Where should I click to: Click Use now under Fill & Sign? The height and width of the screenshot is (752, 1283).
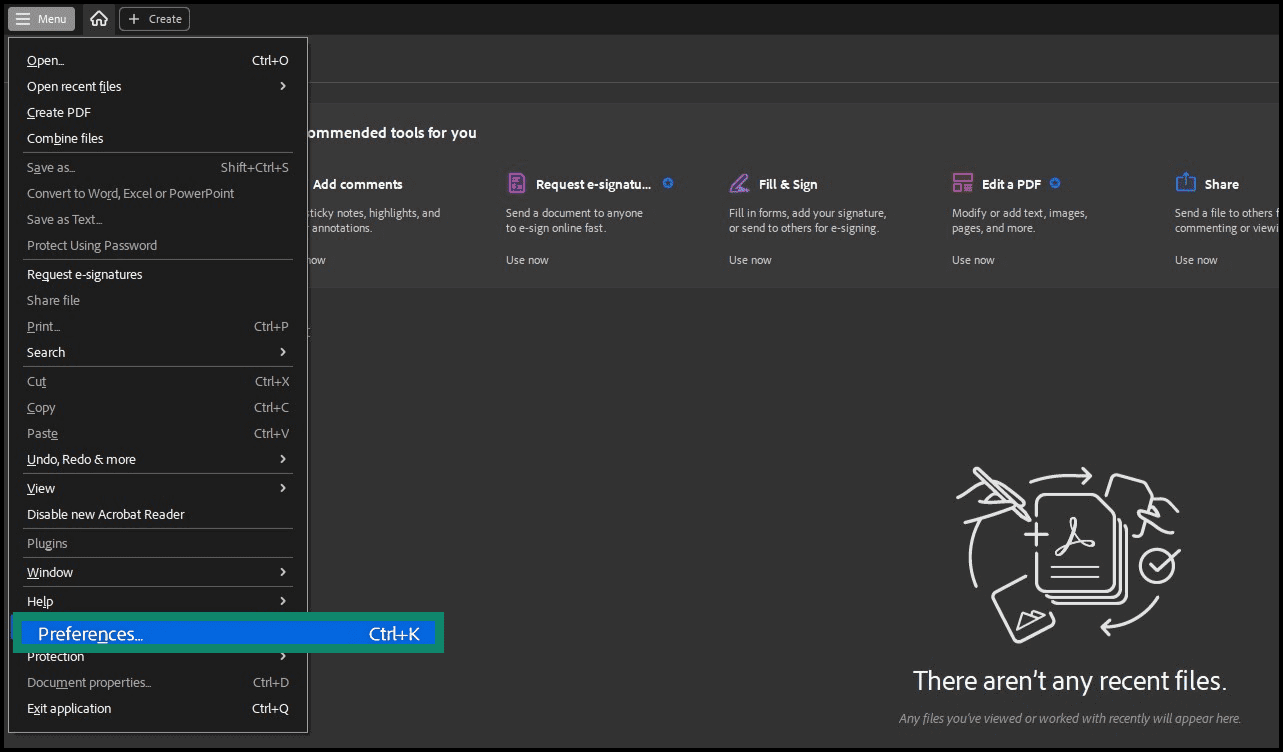(x=749, y=259)
